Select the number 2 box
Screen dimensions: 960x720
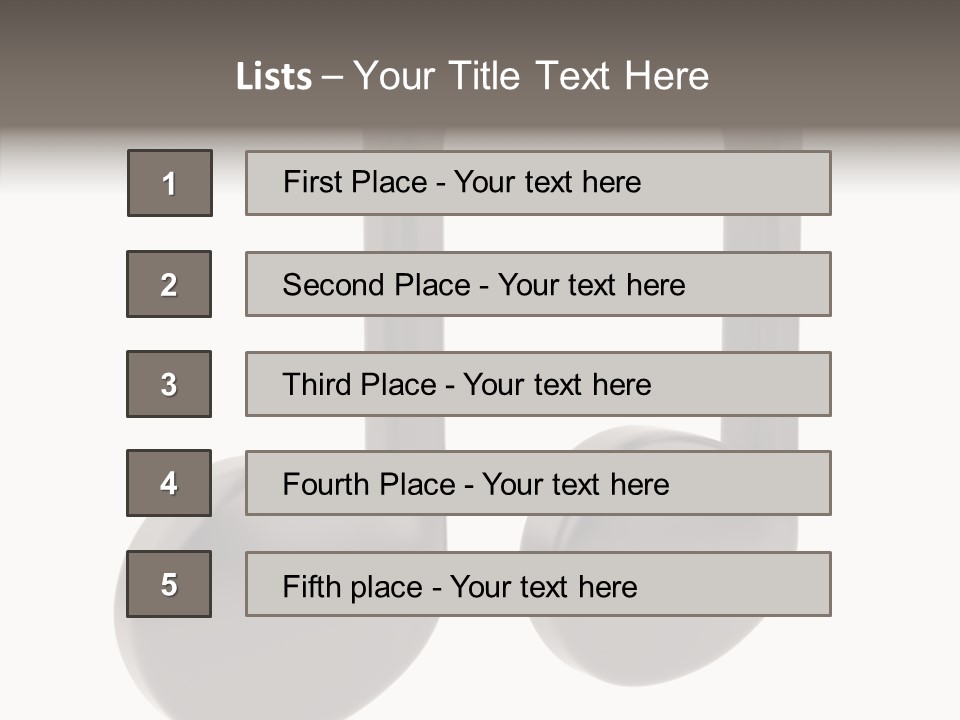pos(169,284)
